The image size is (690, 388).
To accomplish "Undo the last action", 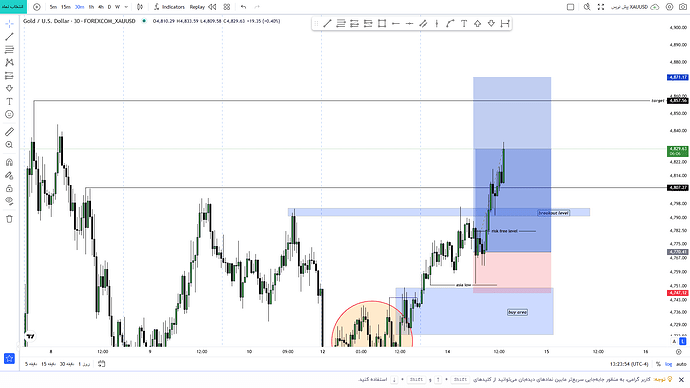I will tap(243, 7).
